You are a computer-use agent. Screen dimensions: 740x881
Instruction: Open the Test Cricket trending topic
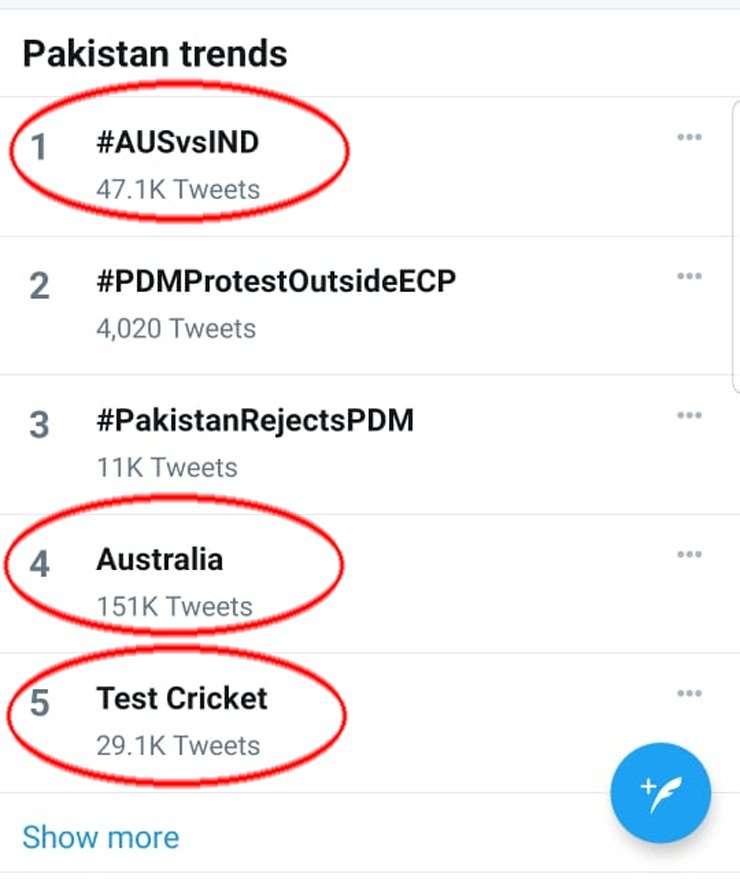182,698
